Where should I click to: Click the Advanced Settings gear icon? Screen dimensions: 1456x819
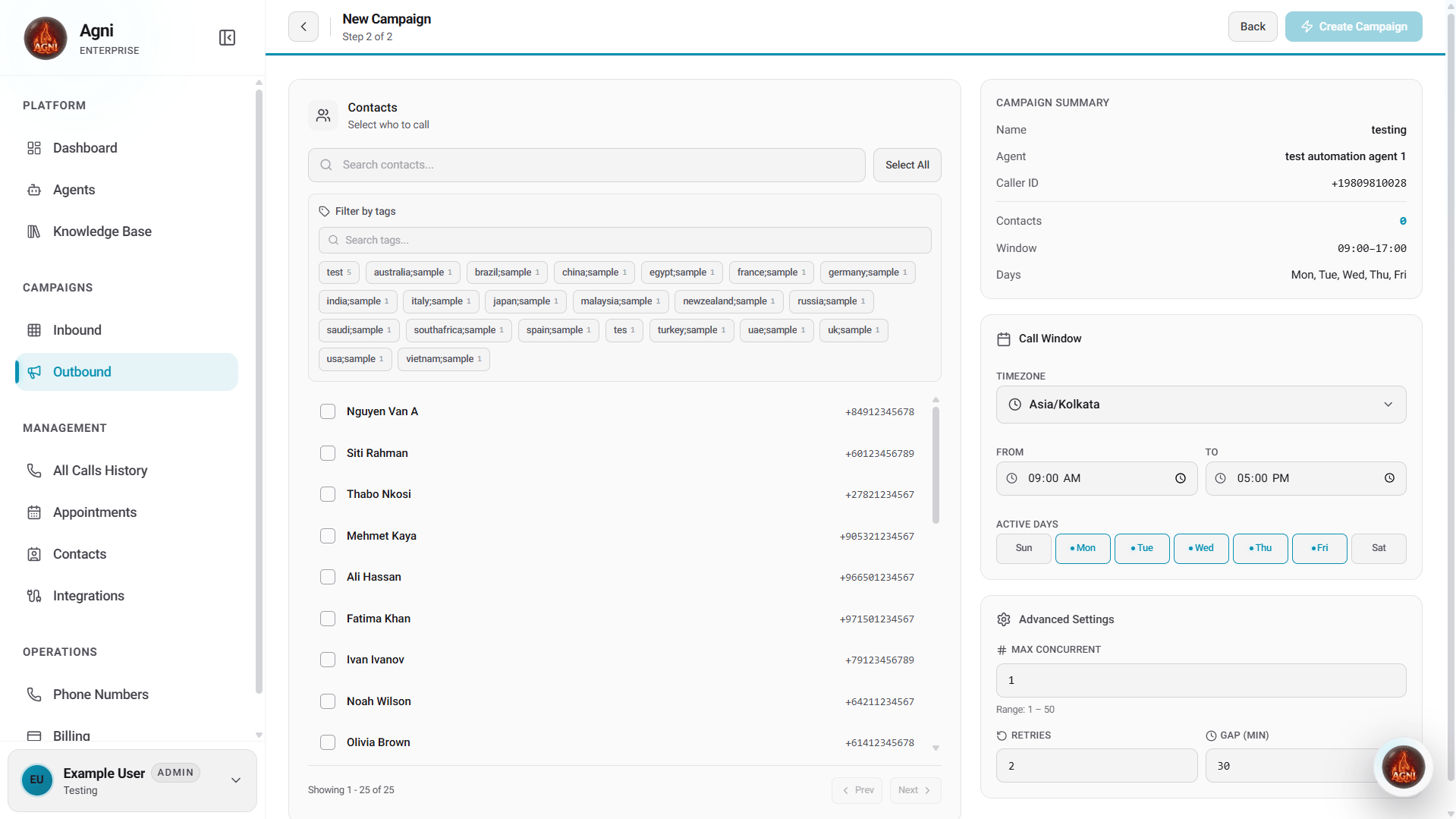1004,619
